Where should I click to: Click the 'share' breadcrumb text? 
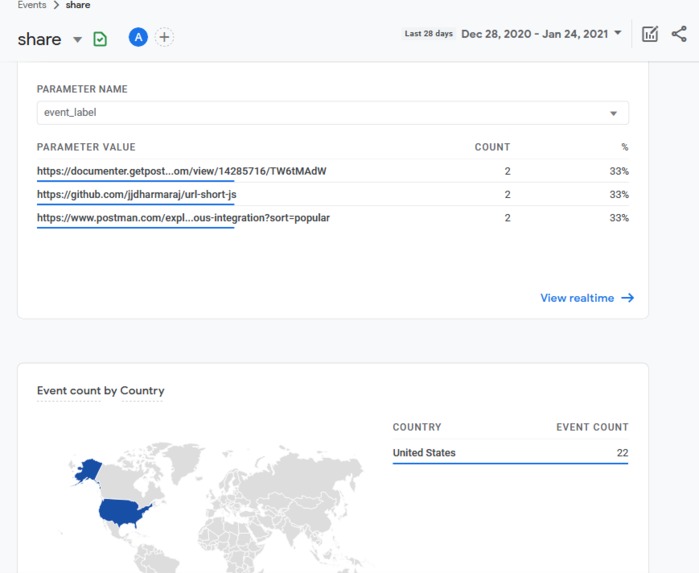pyautogui.click(x=78, y=5)
